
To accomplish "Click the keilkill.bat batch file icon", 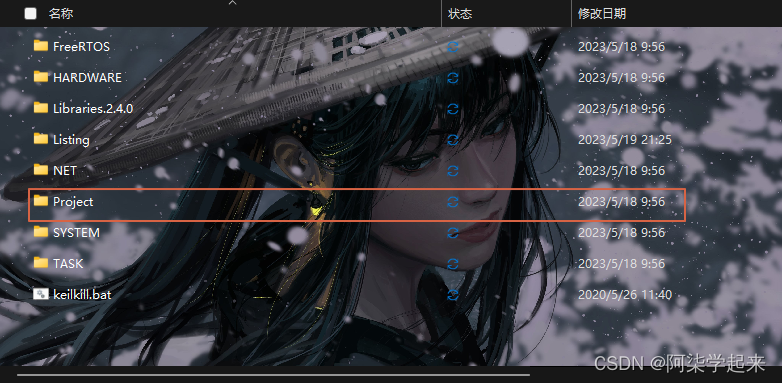I will point(41,294).
